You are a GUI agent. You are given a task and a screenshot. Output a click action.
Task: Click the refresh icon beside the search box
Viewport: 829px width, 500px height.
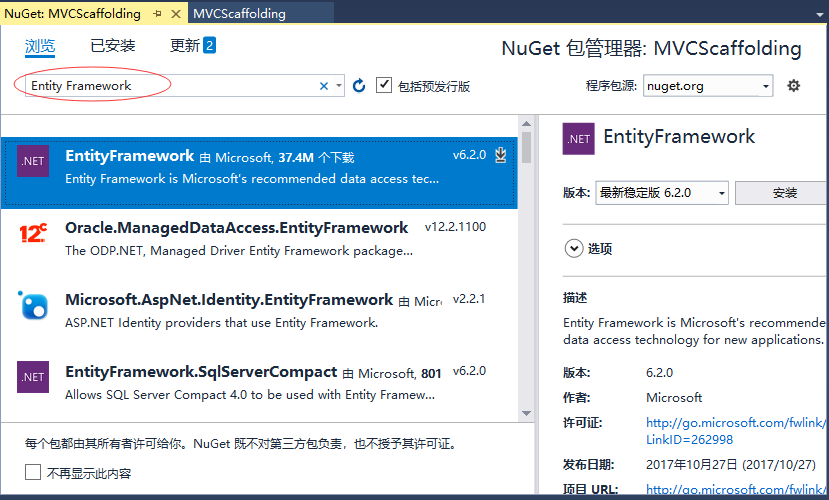(x=359, y=86)
